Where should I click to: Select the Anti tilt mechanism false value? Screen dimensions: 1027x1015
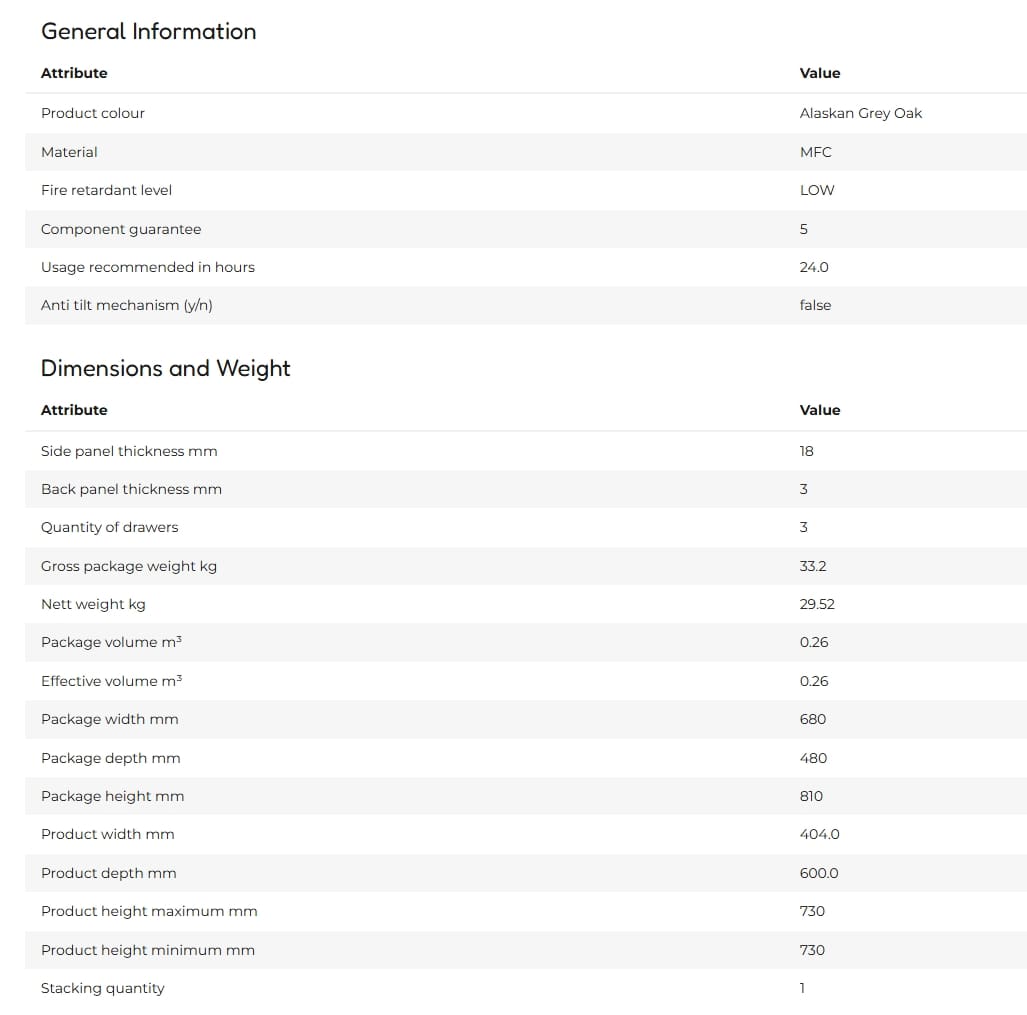coord(815,305)
